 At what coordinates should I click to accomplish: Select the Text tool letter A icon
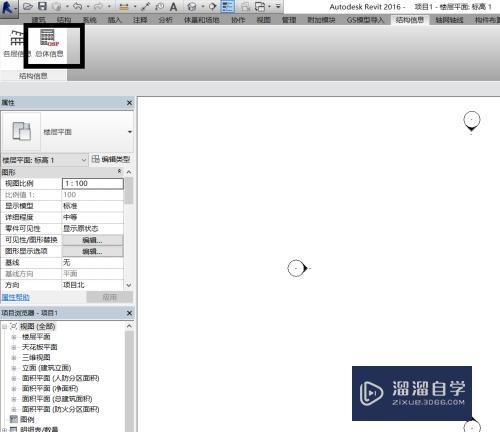[x=173, y=6]
